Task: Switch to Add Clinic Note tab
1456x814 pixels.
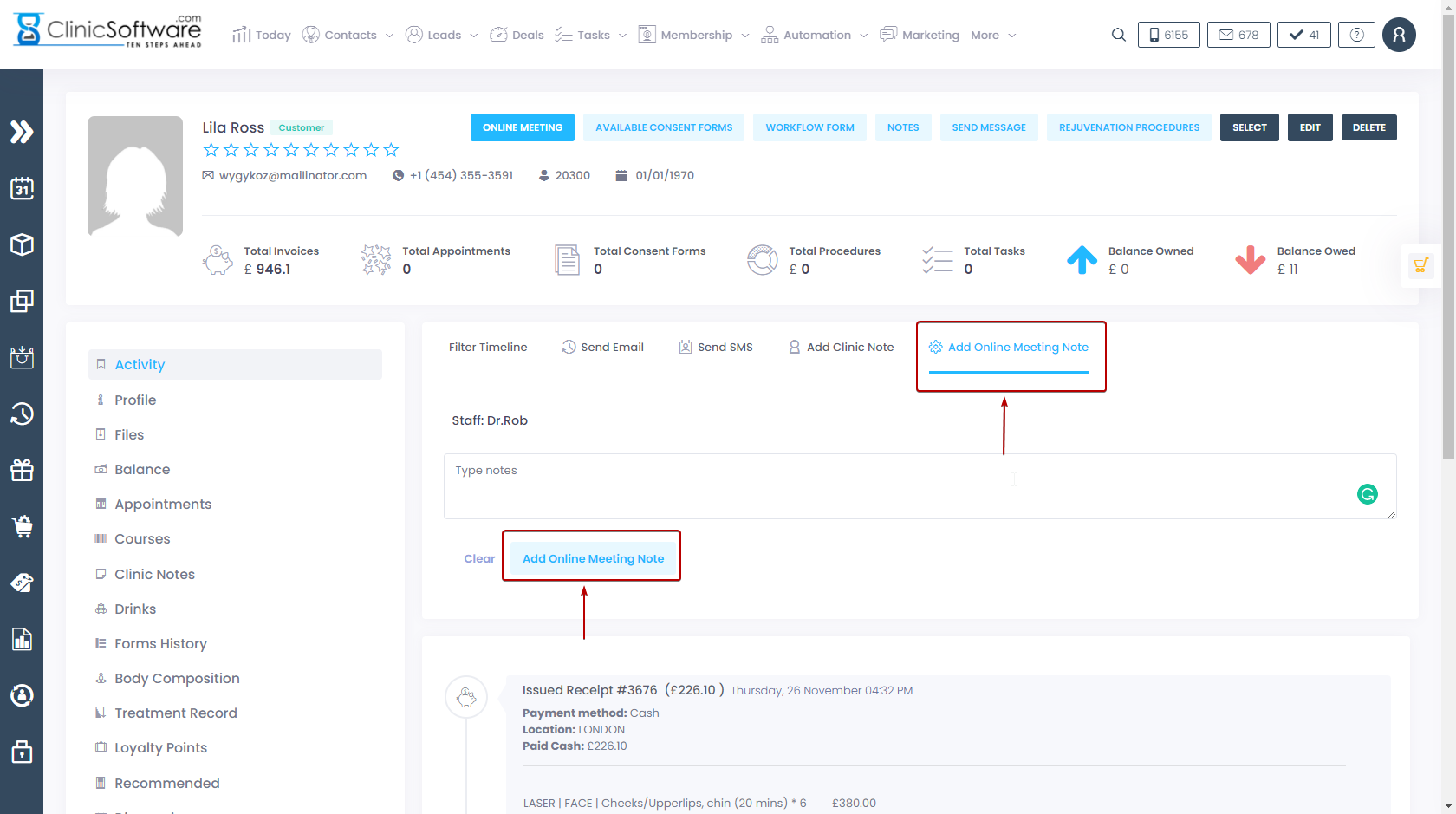Action: coord(841,347)
